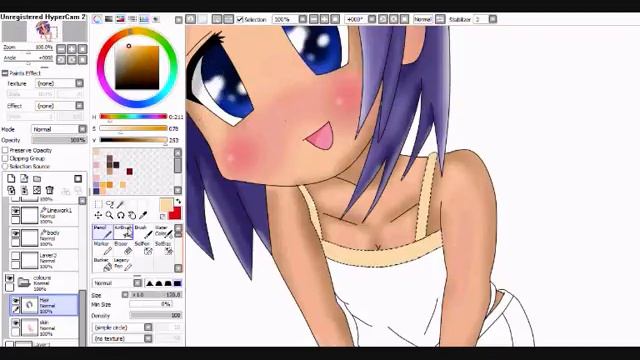Select the Legacy Pen tool
The image size is (640, 360).
pyautogui.click(x=123, y=264)
